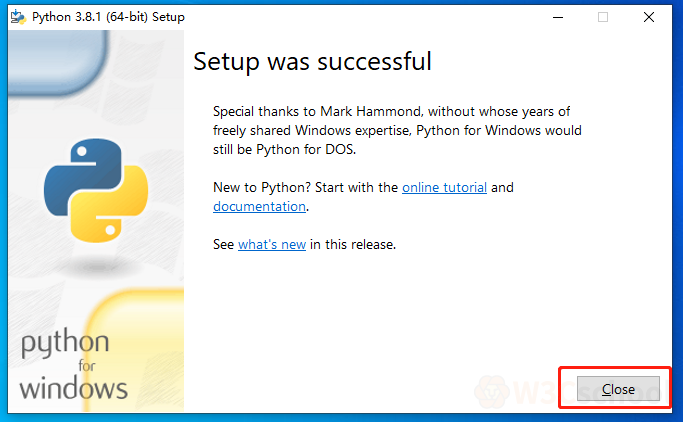
Task: Click the "Python 3.8.1 (64-bit) Setup" title text
Action: point(108,17)
